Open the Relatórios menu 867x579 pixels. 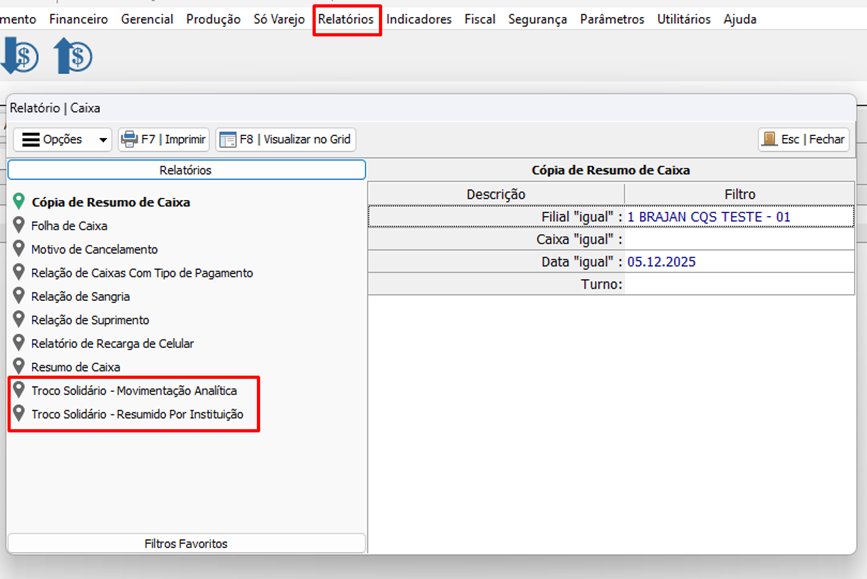[346, 19]
